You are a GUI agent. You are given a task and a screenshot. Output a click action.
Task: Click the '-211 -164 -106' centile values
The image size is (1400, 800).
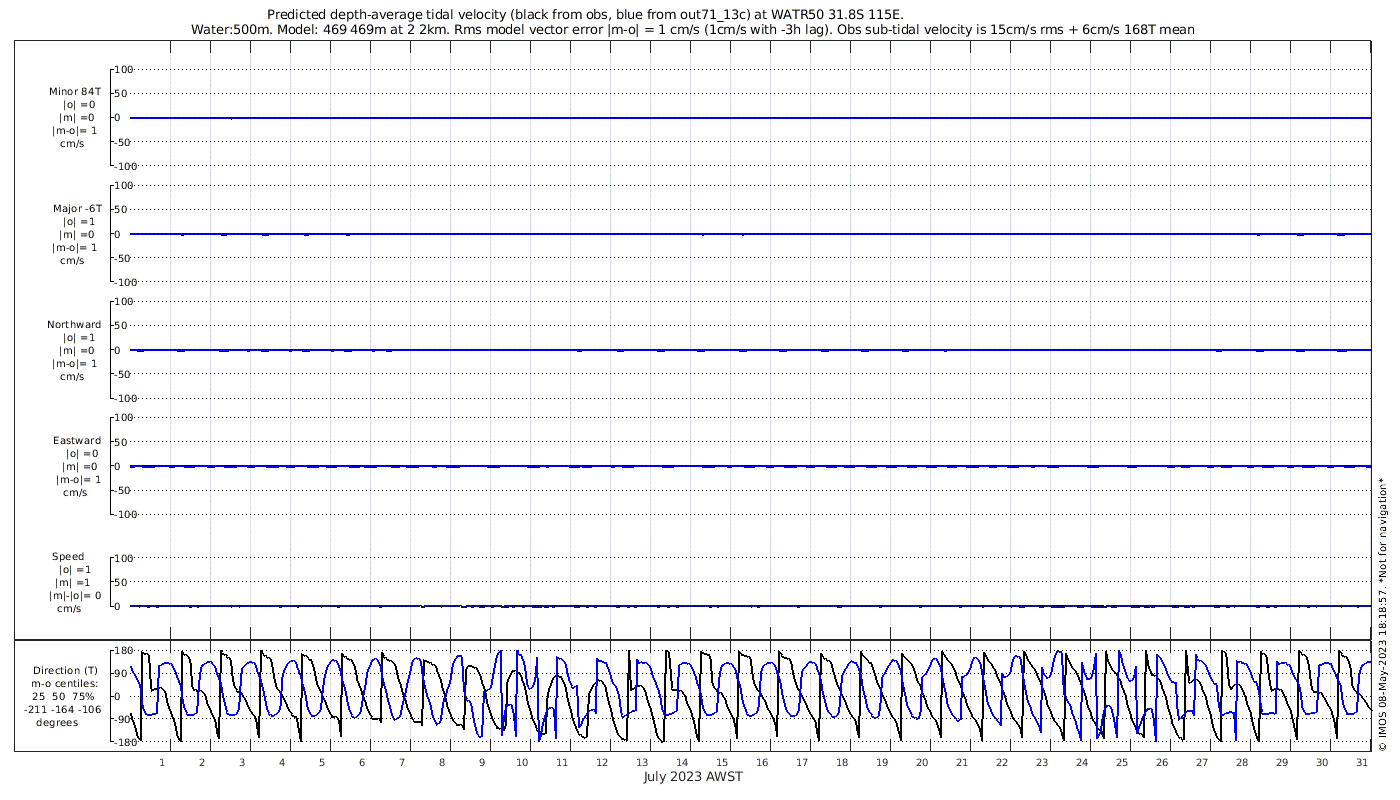(64, 710)
